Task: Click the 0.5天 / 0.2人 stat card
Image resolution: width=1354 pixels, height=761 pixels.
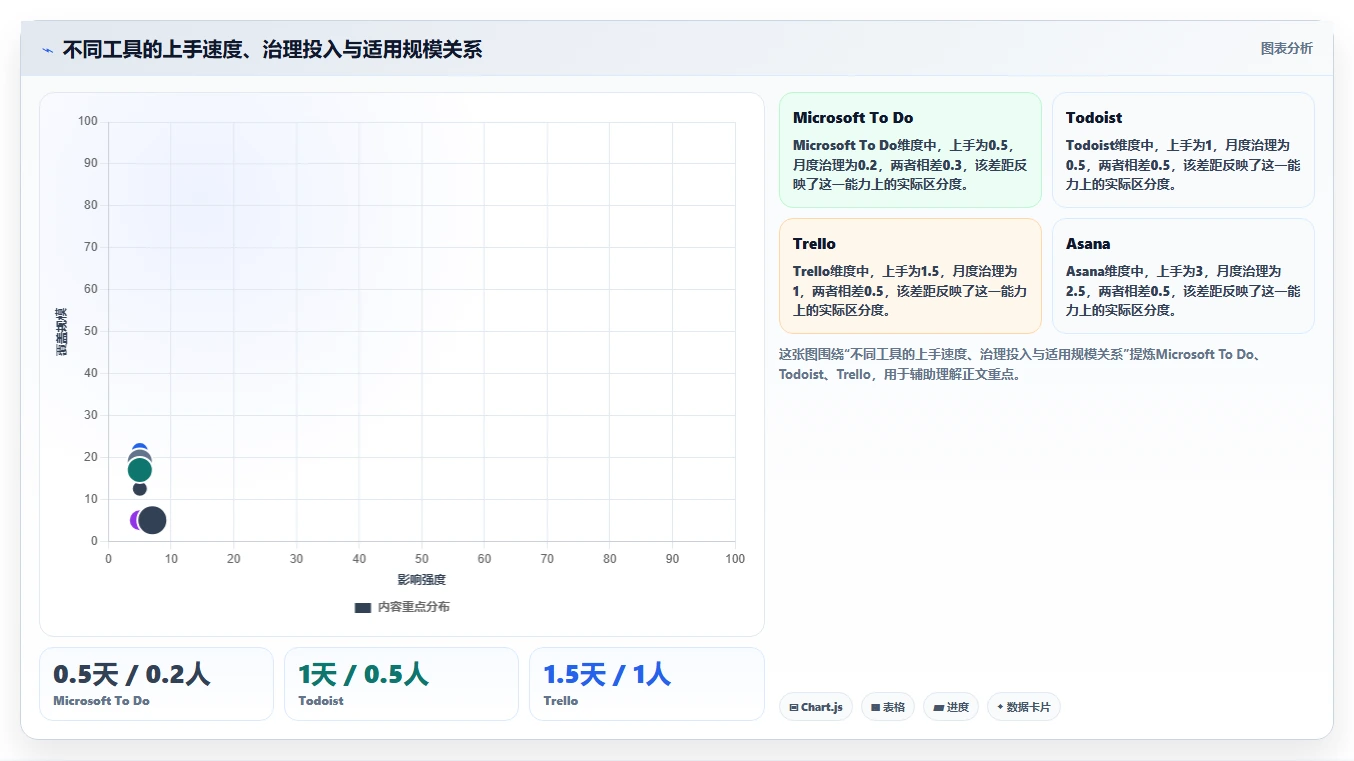Action: click(156, 684)
